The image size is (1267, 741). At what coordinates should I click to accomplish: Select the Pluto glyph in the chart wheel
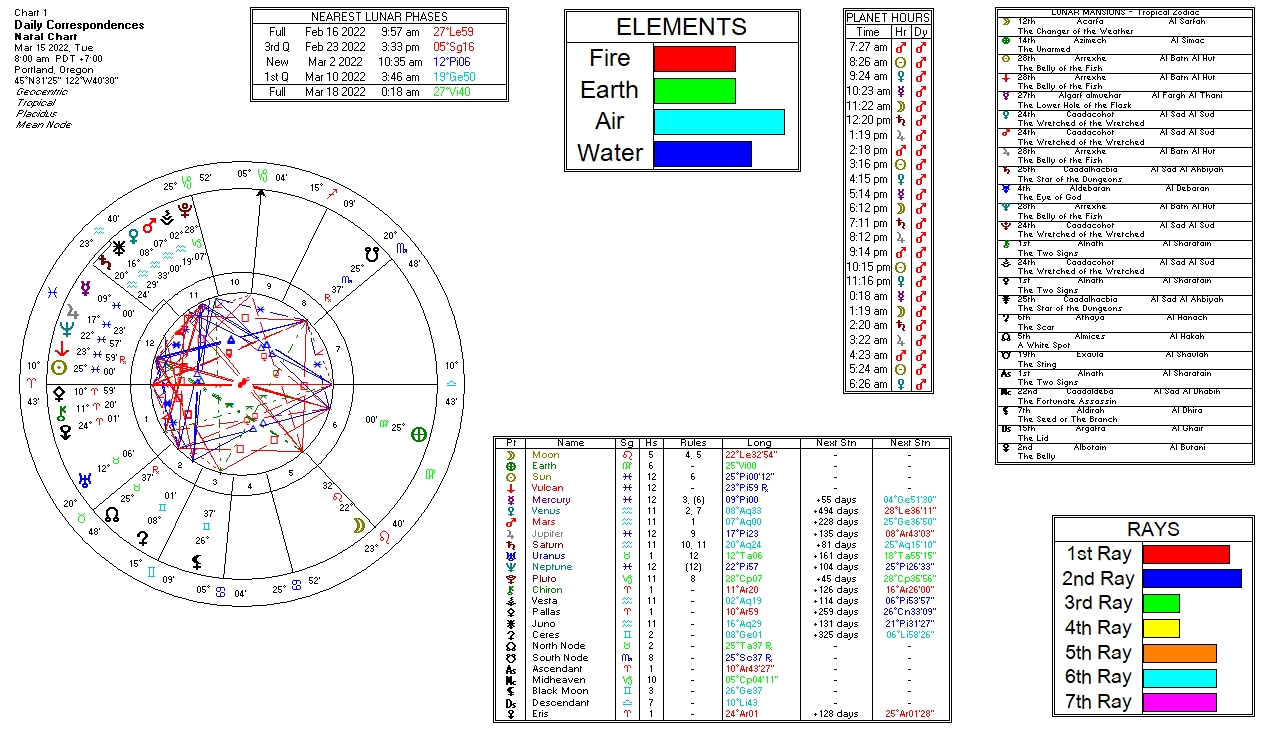point(185,210)
